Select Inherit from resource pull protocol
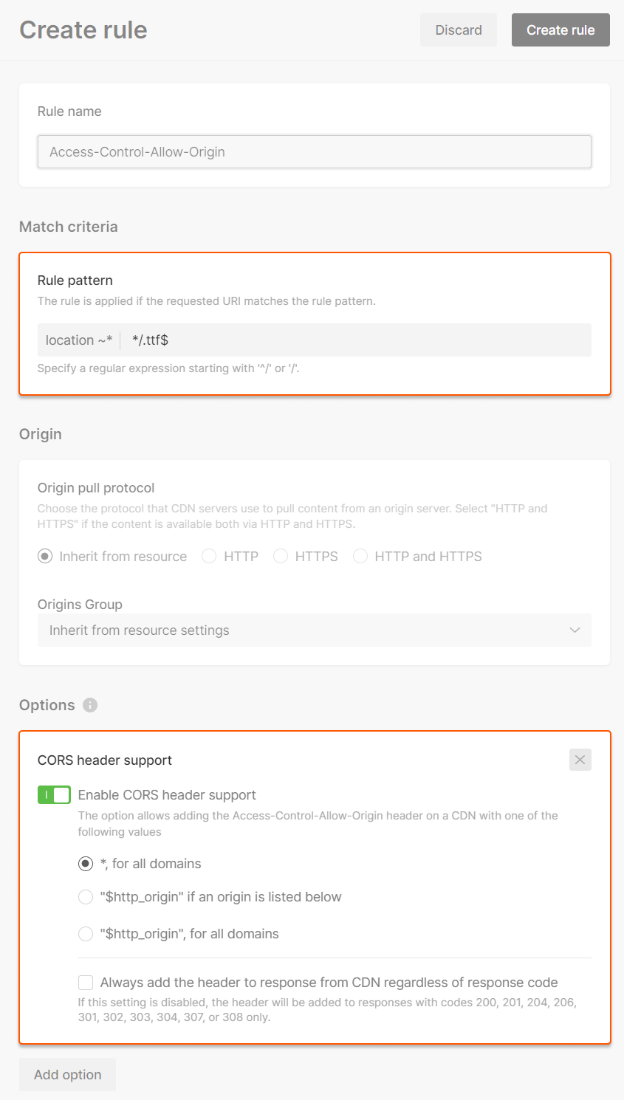 pos(42,555)
